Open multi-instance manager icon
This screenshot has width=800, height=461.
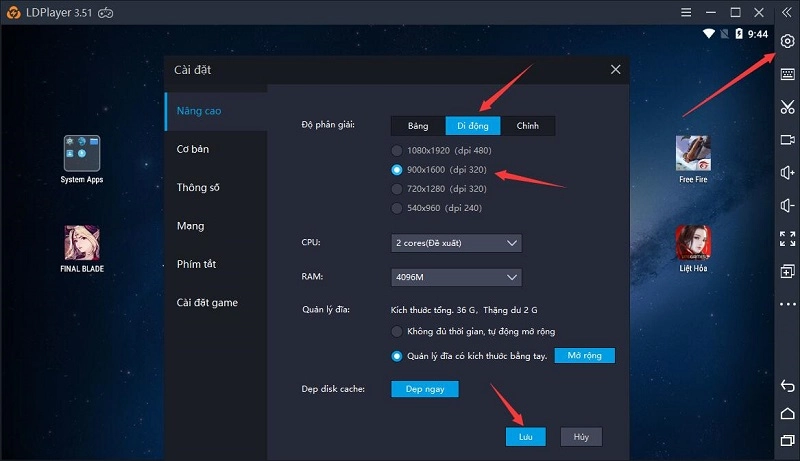pos(787,271)
